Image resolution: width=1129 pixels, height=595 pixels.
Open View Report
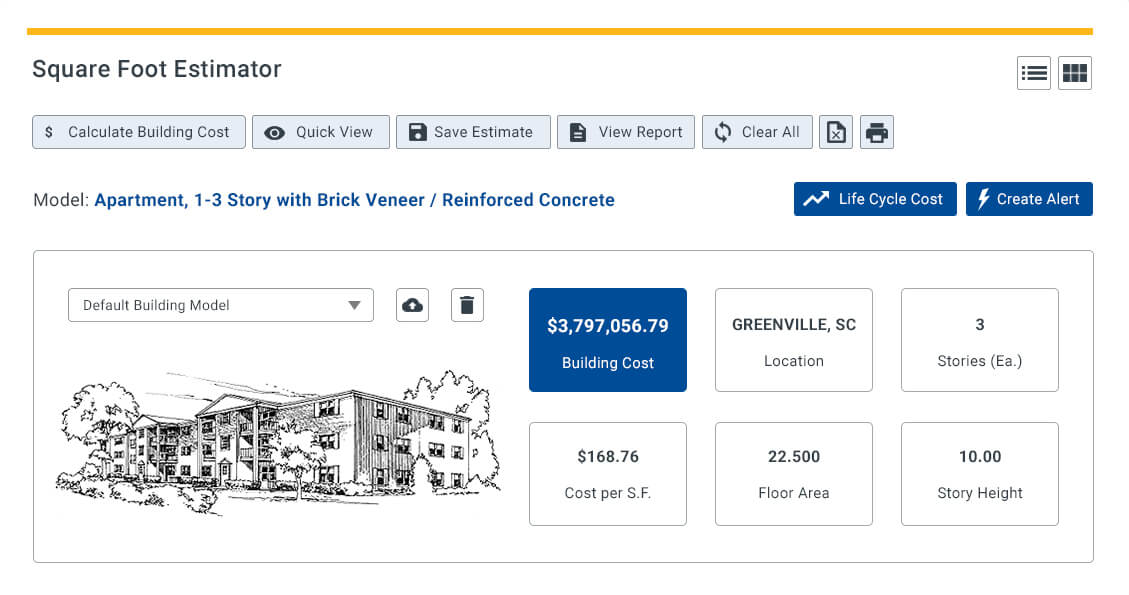(626, 132)
